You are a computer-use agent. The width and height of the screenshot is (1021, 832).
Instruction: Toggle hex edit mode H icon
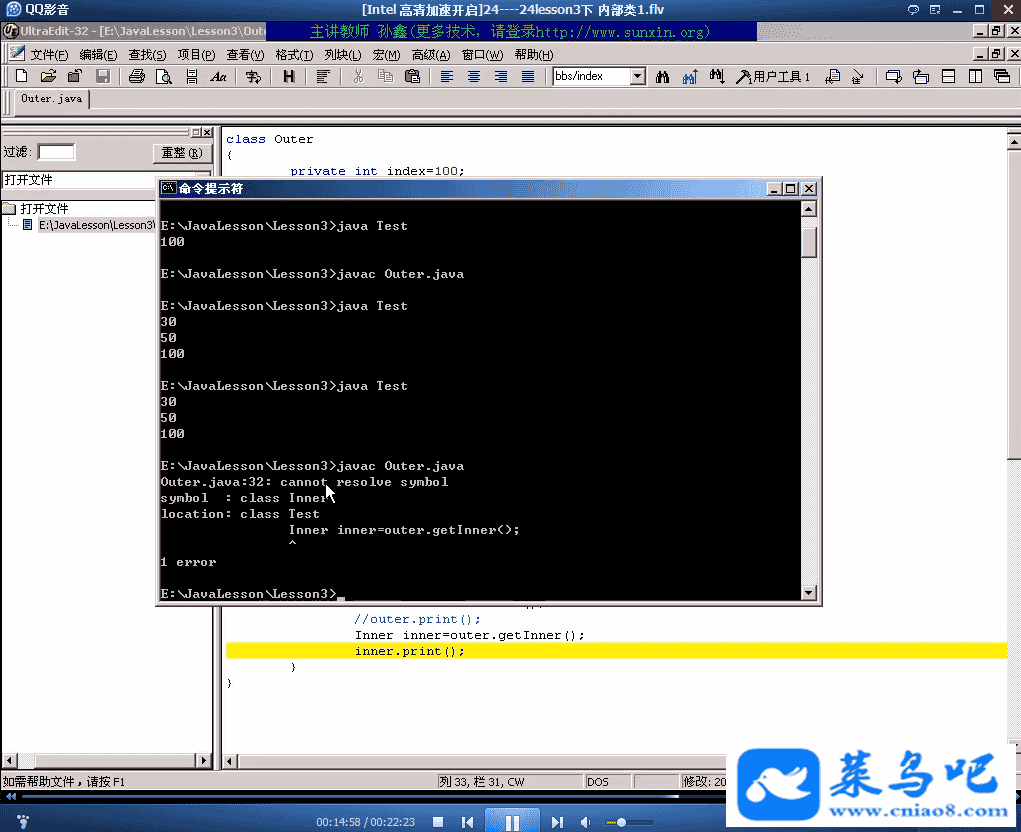click(x=289, y=76)
